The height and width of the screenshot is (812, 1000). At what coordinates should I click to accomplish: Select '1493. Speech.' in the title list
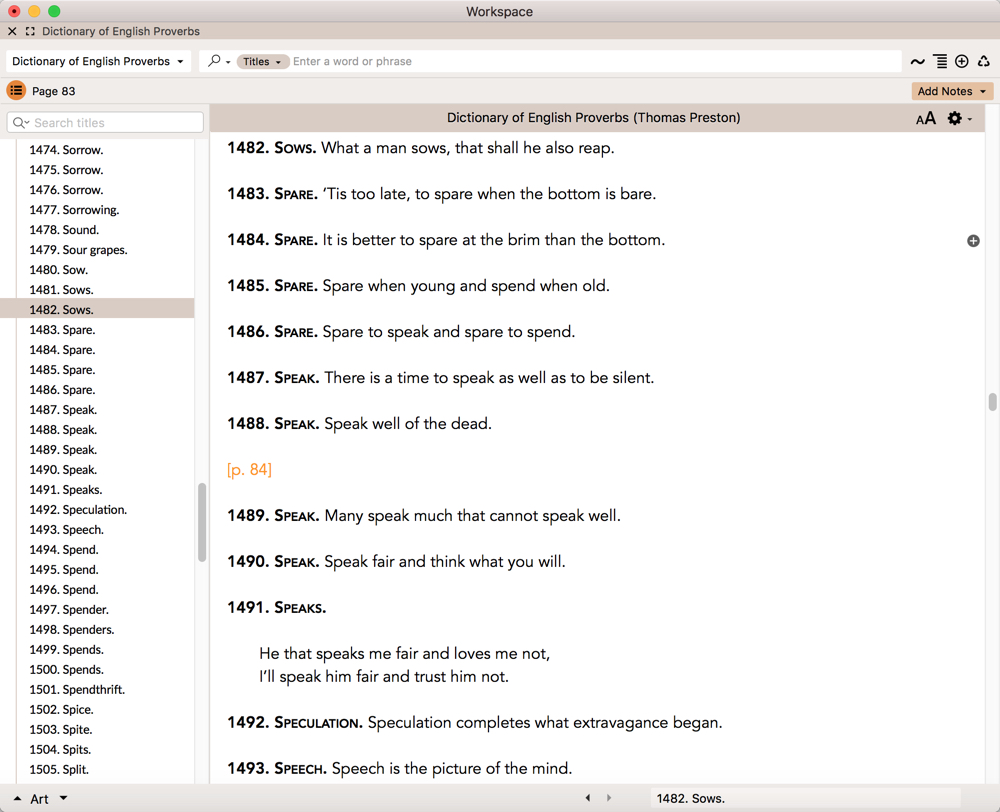(66, 529)
